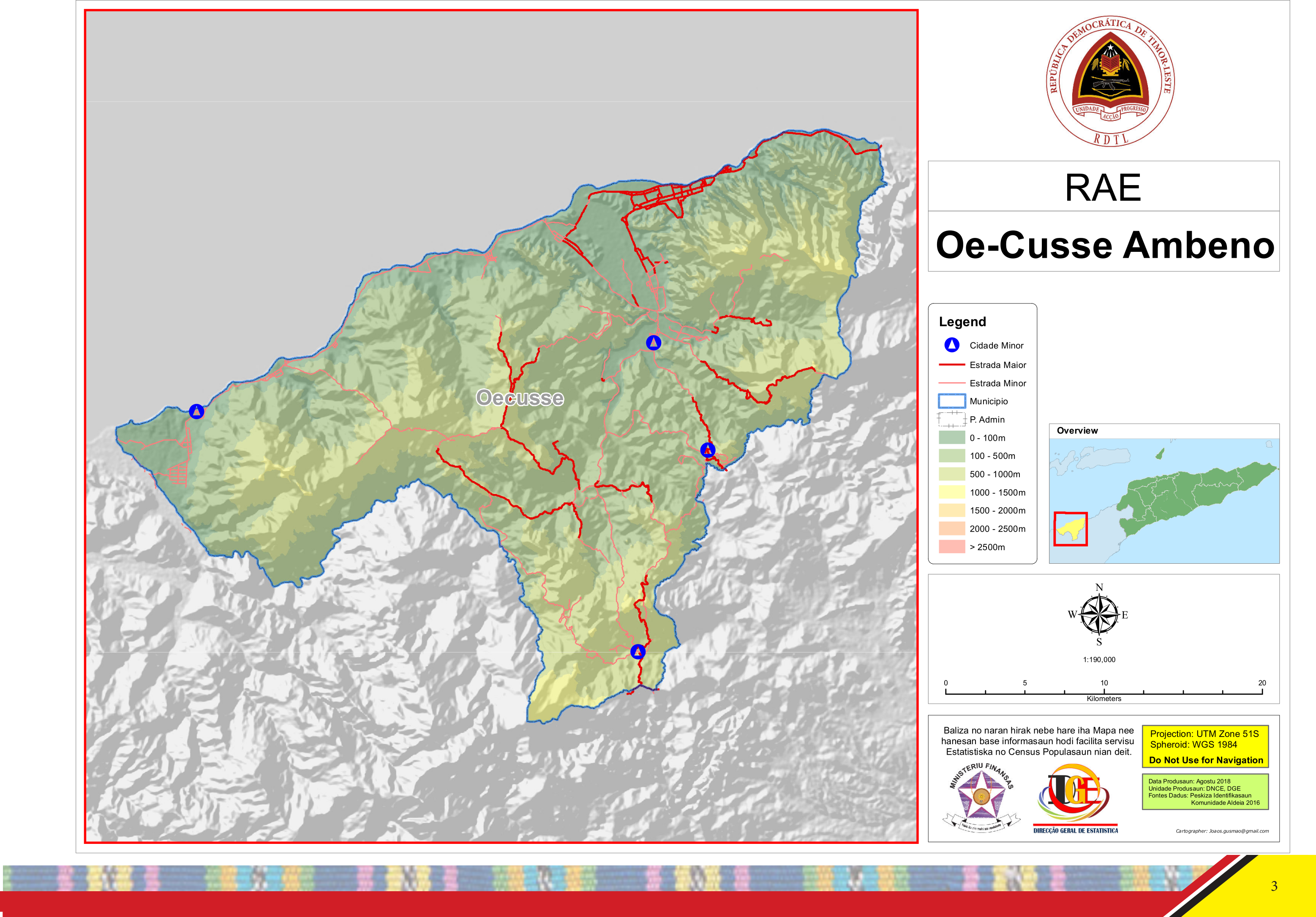Click the Oecusse label on the map

tap(519, 397)
